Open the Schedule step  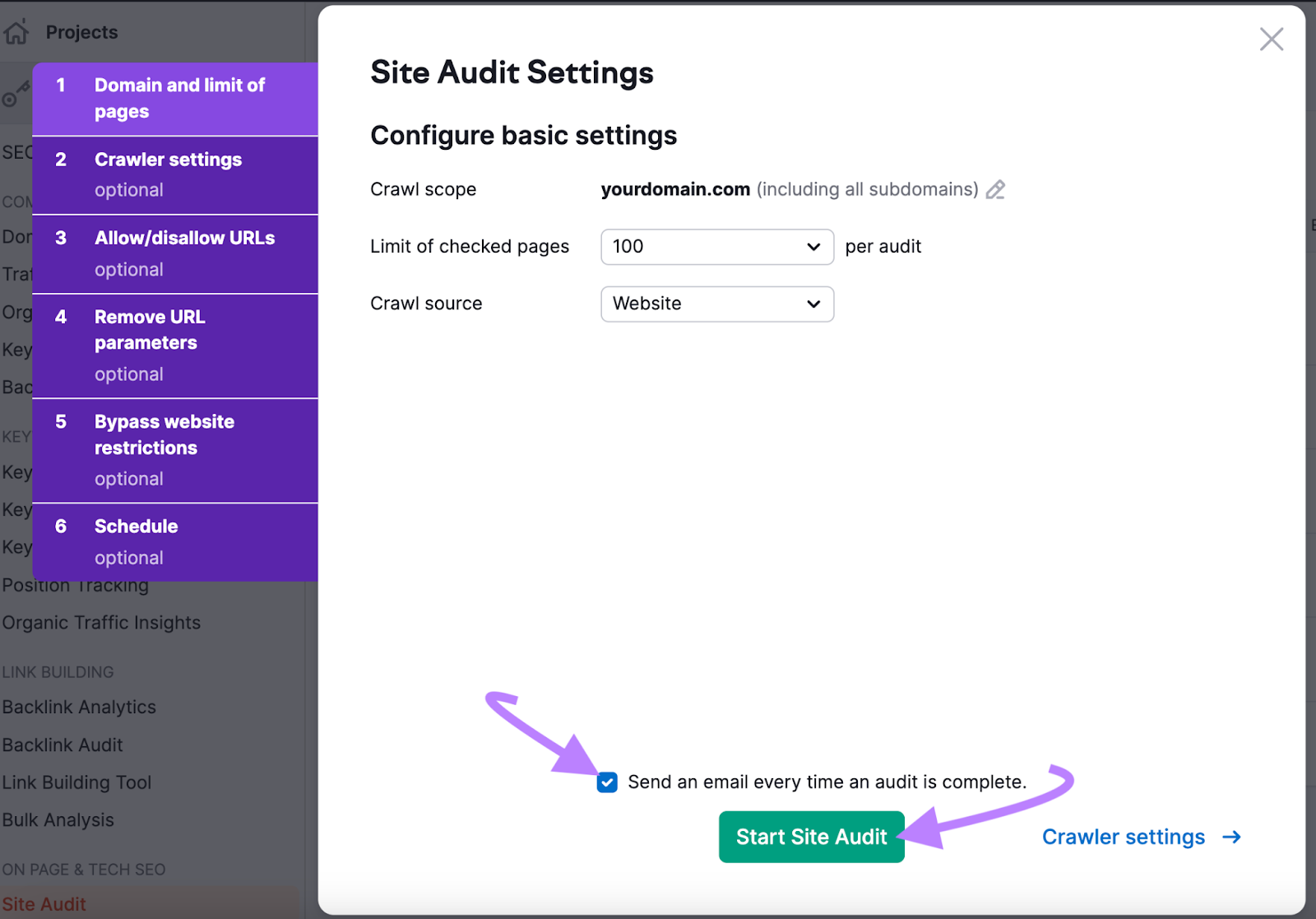click(175, 541)
